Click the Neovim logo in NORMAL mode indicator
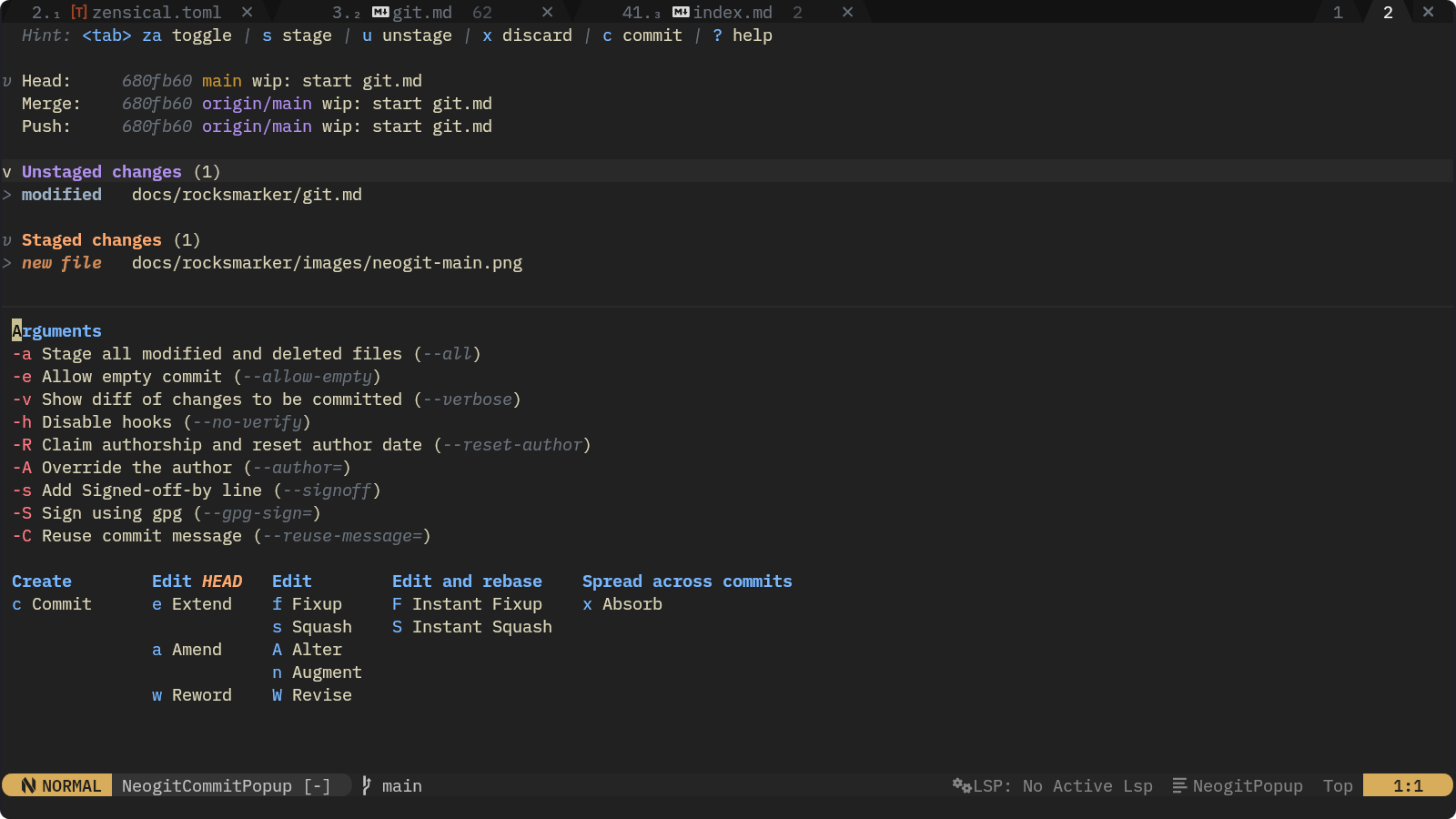1456x819 pixels. [x=28, y=785]
